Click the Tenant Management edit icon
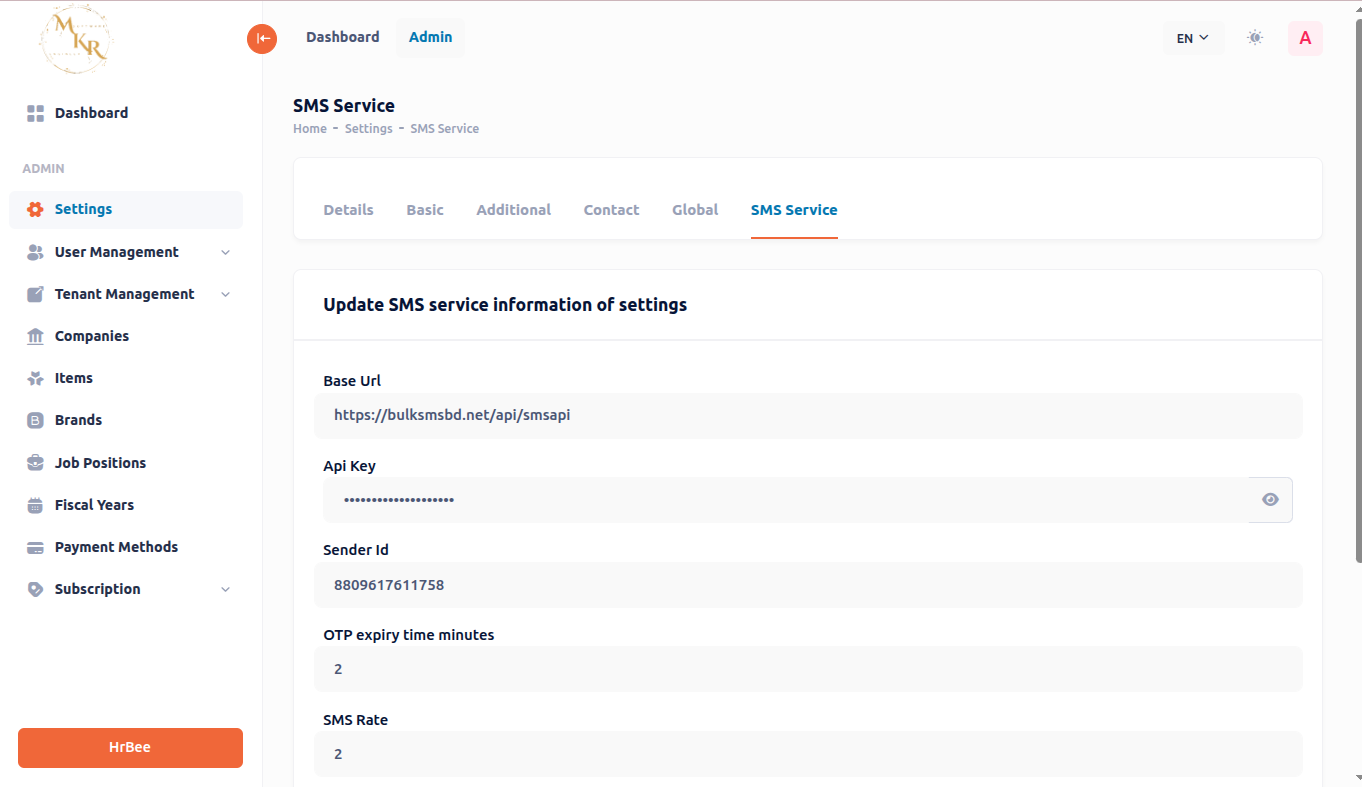The width and height of the screenshot is (1362, 787). (36, 294)
